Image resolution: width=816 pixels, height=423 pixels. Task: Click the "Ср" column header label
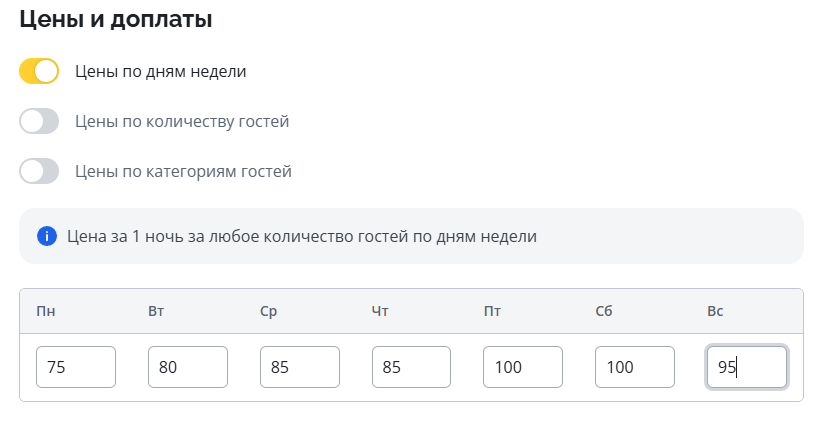[x=268, y=311]
